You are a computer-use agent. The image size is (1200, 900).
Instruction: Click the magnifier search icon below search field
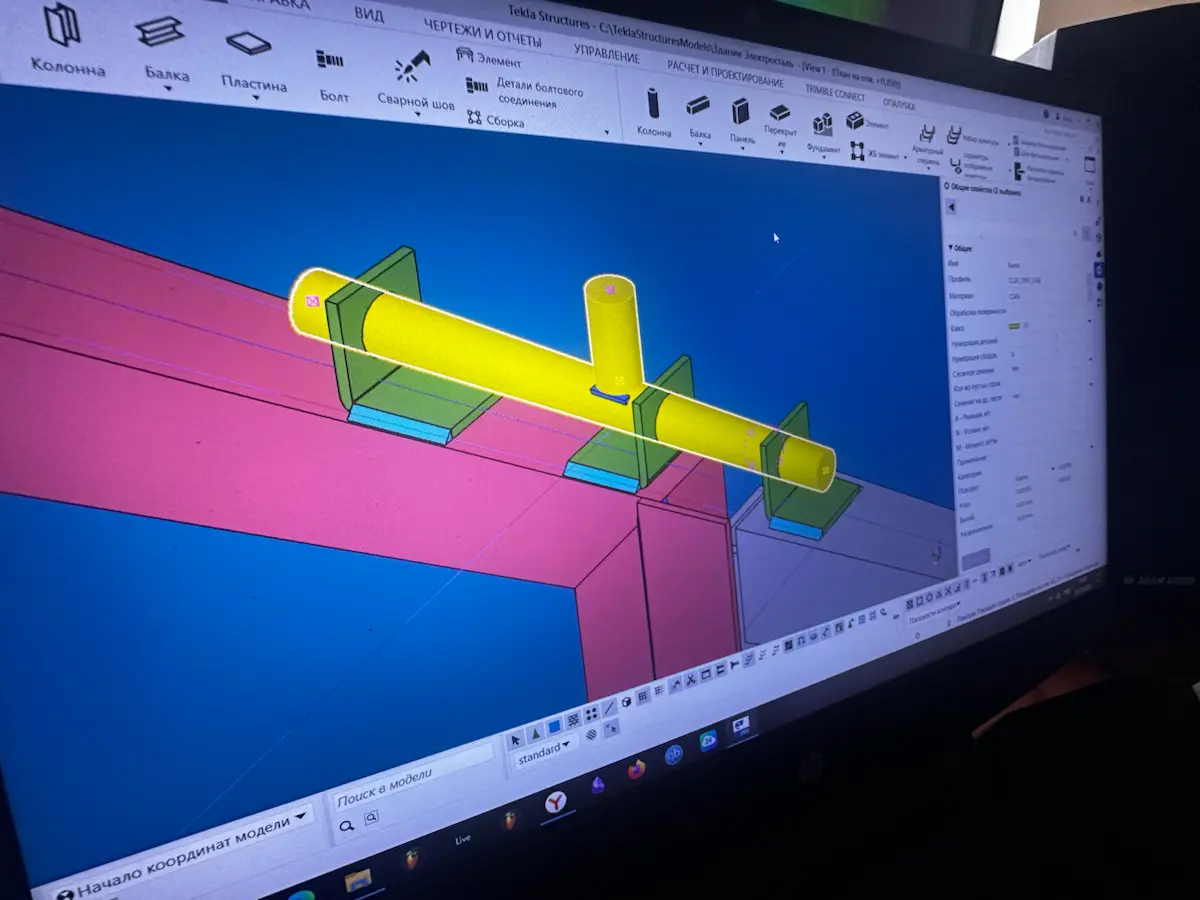click(x=346, y=826)
